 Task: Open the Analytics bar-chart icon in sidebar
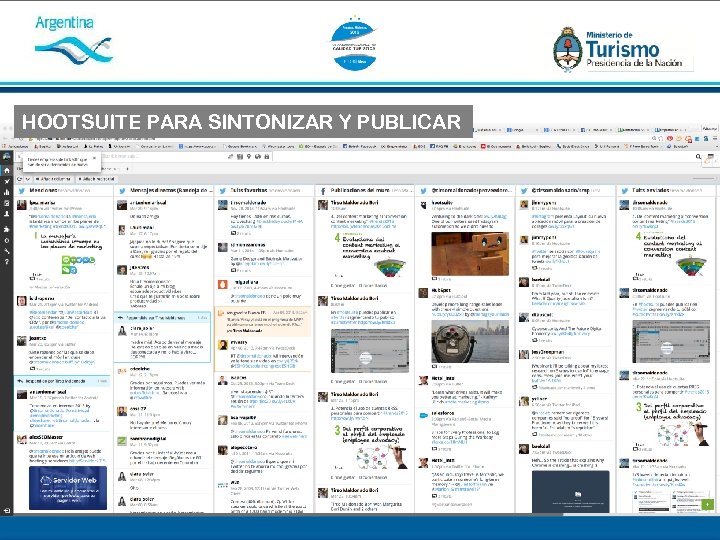pyautogui.click(x=6, y=192)
